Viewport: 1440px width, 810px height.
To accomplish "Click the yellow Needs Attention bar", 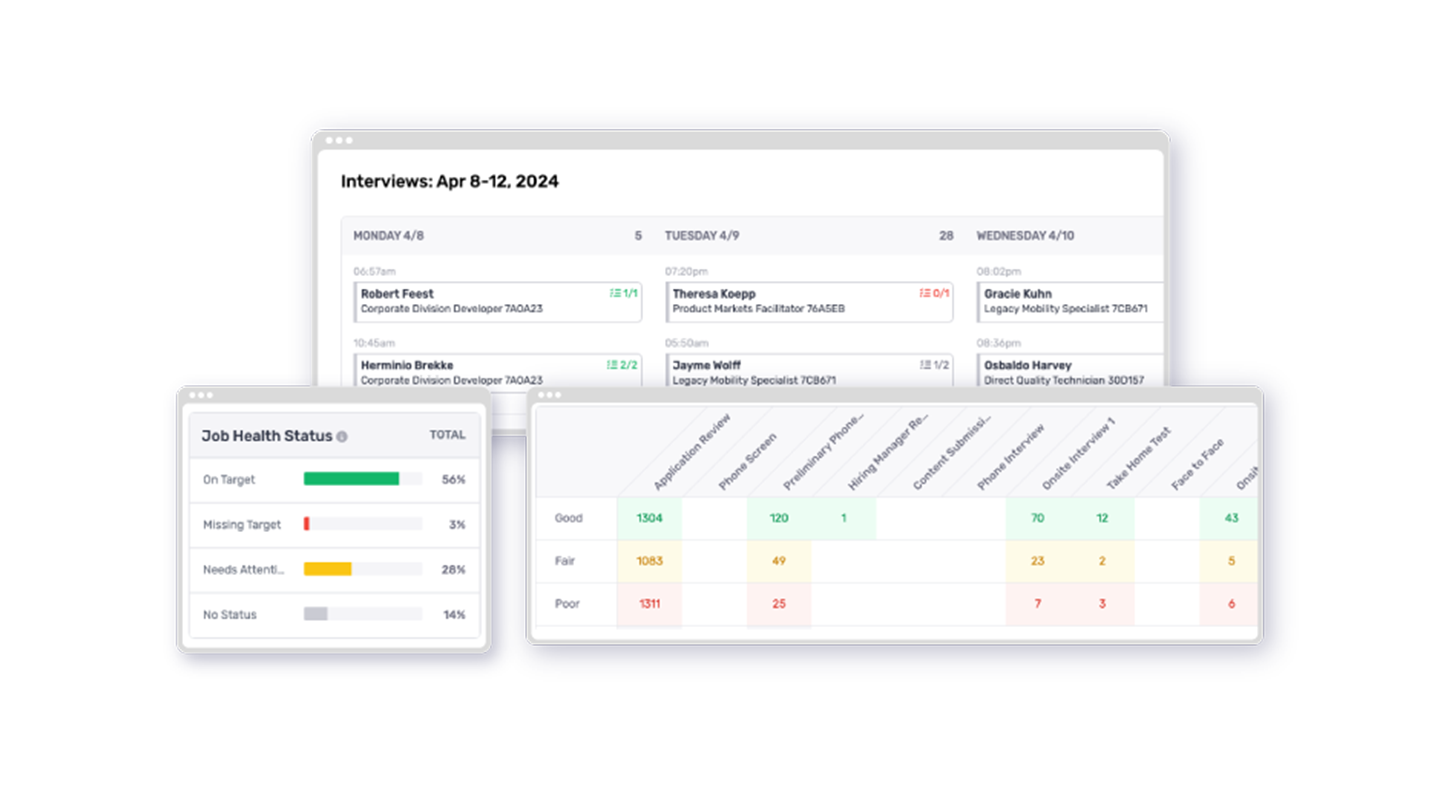I will 327,569.
